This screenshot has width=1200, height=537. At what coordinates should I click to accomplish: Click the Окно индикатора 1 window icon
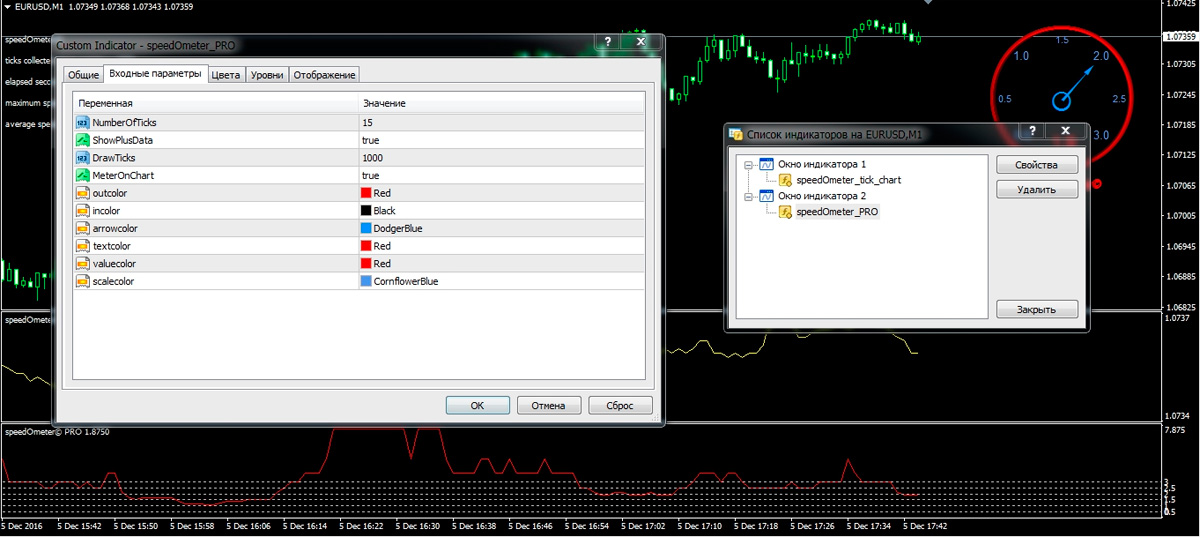pyautogui.click(x=766, y=164)
